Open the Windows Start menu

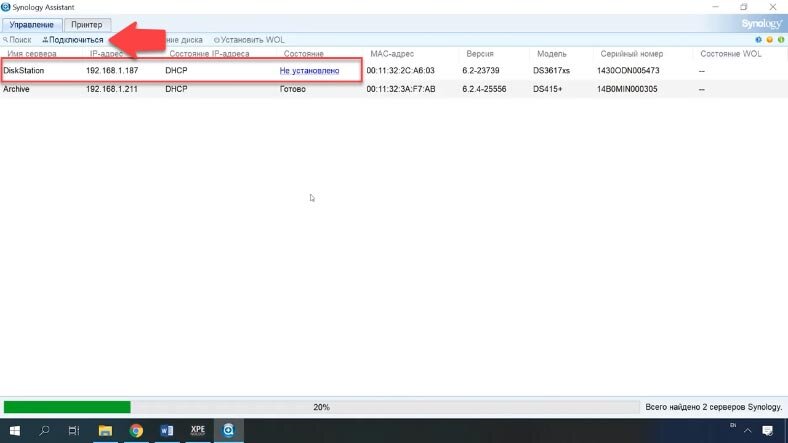(x=15, y=430)
